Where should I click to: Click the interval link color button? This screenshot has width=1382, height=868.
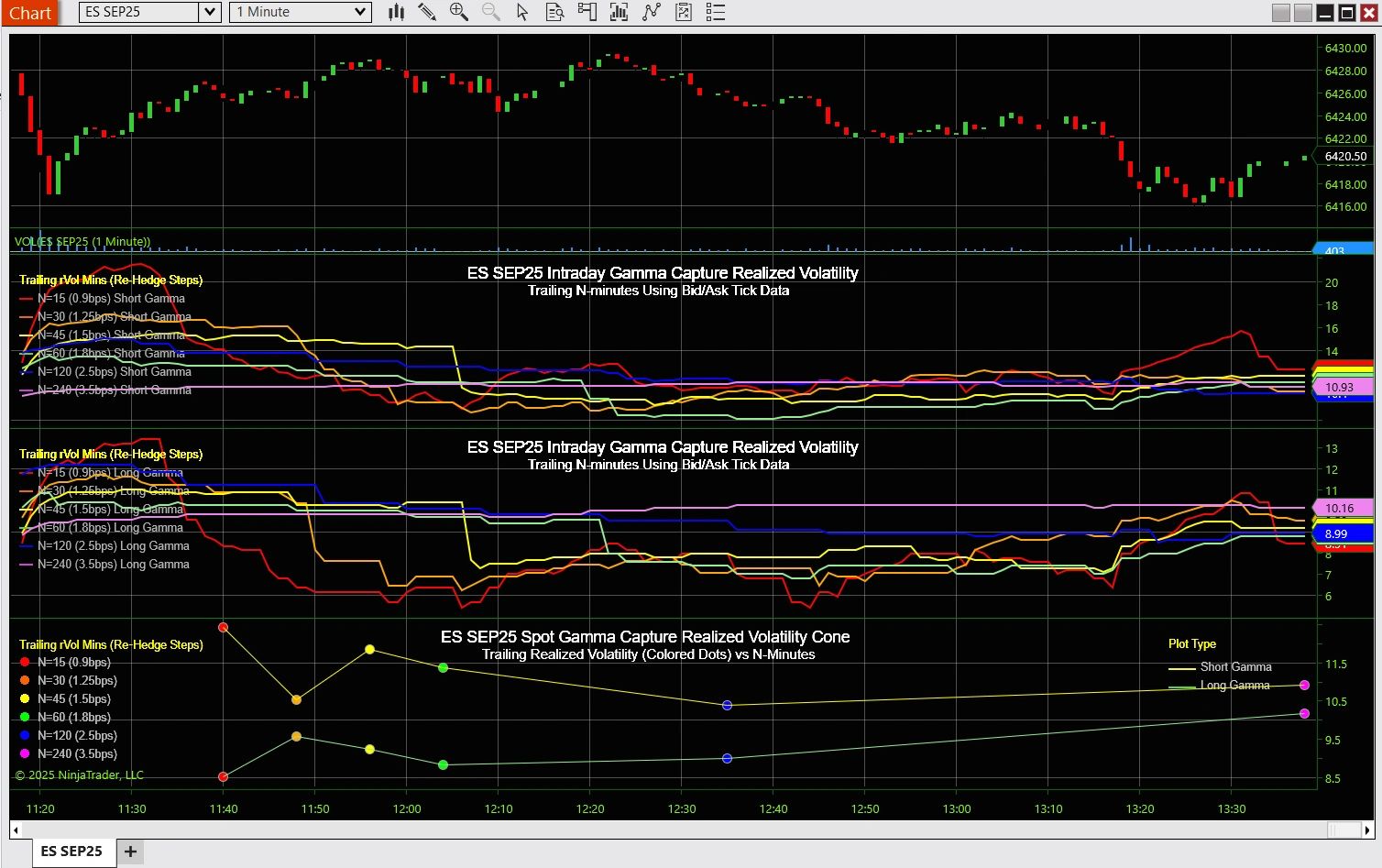click(1302, 13)
